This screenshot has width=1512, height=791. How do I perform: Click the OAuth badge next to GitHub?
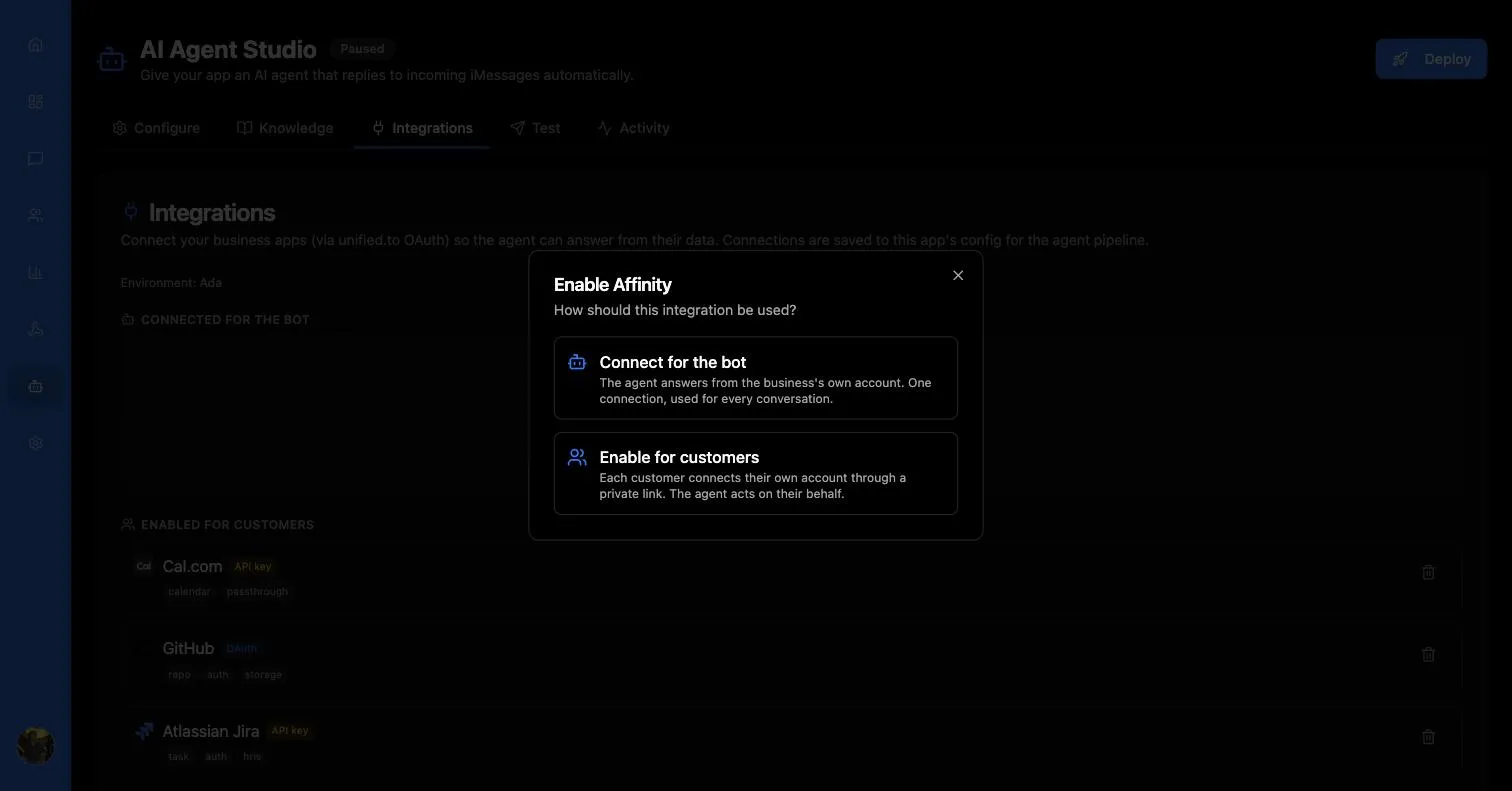point(242,648)
